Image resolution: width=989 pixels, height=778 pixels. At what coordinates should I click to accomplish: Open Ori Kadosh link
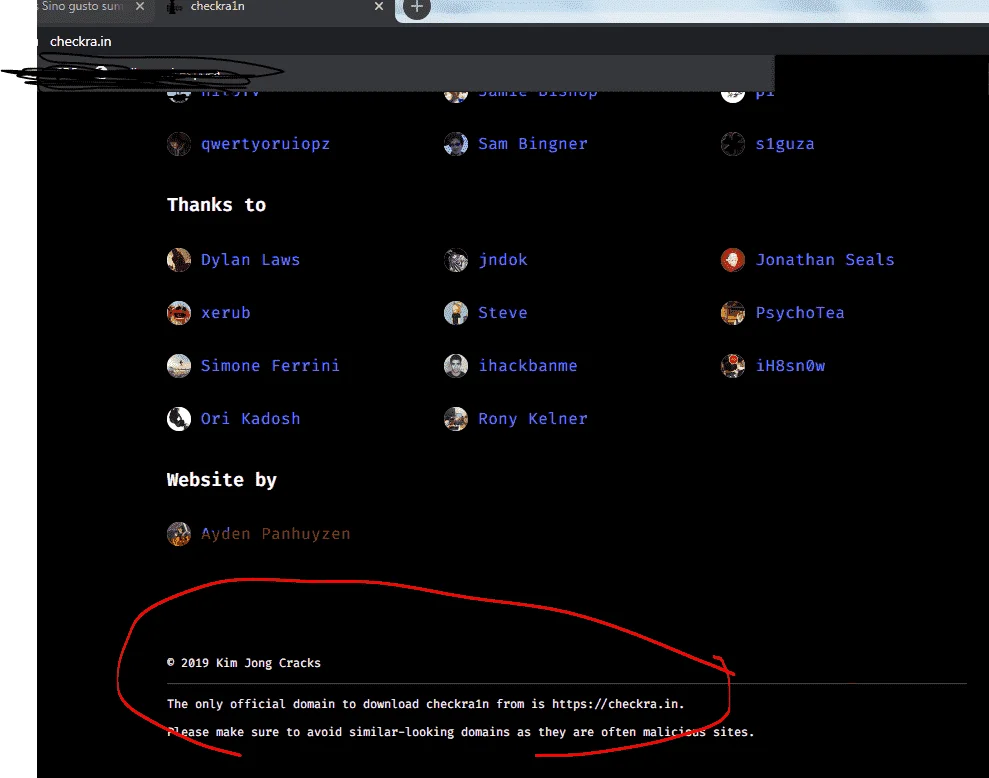250,419
